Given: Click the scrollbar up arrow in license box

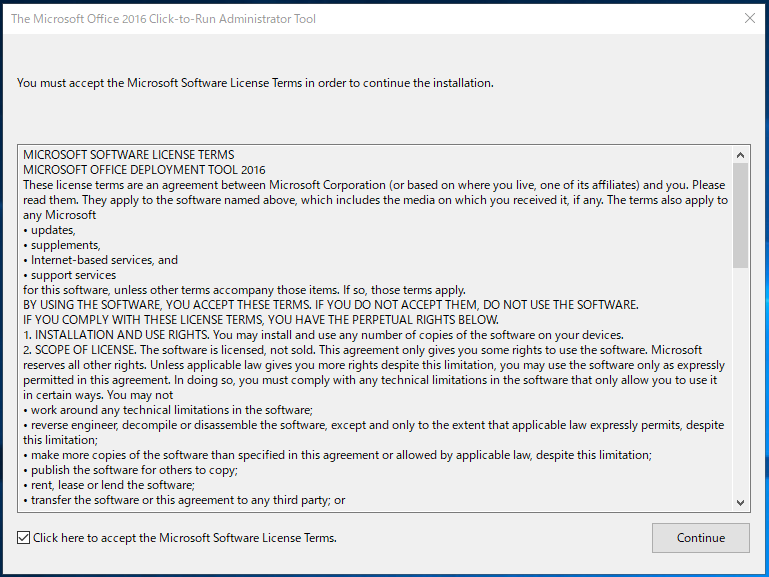Looking at the screenshot, I should coord(741,155).
